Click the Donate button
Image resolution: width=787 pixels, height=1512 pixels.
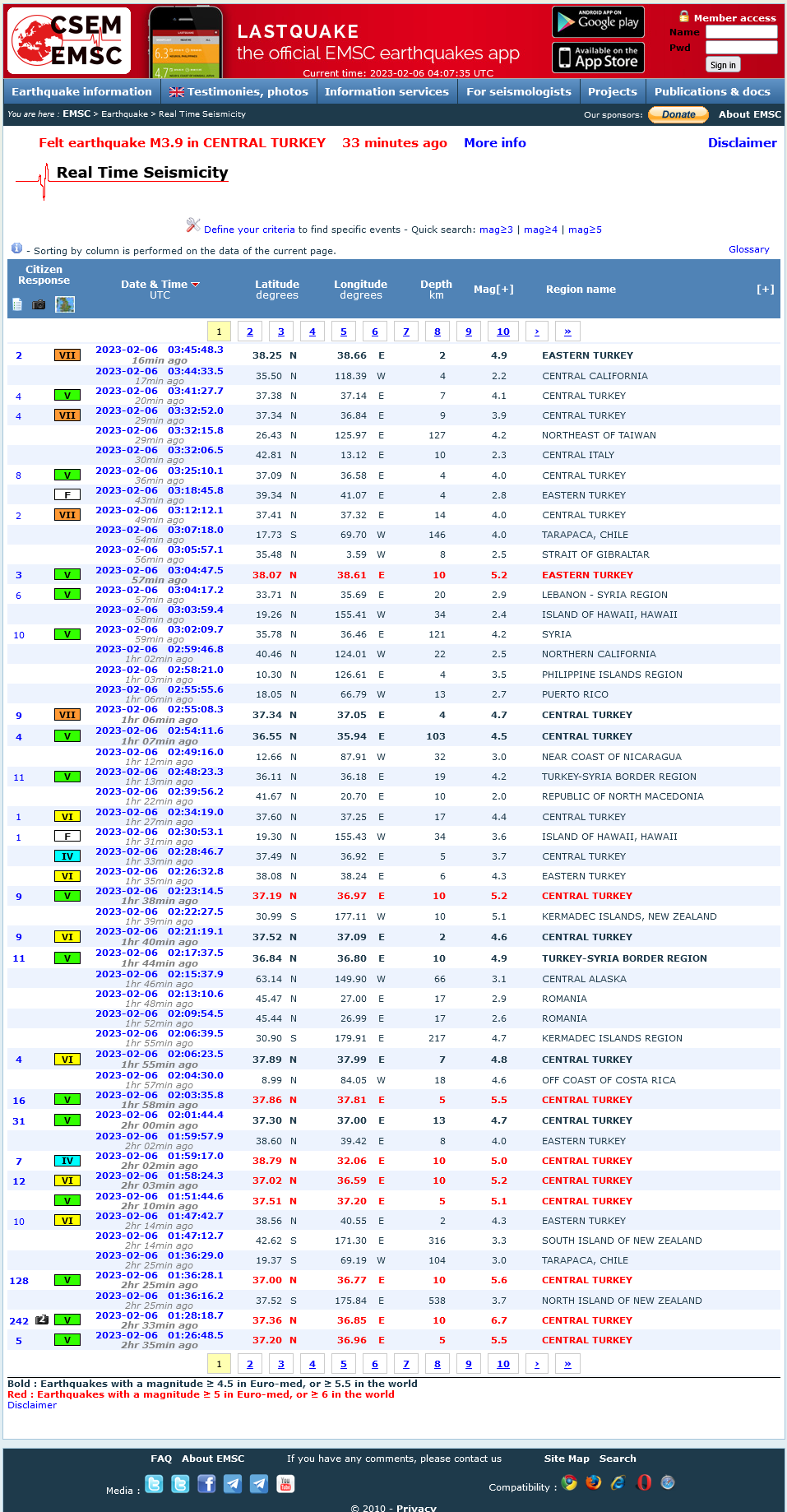(678, 114)
